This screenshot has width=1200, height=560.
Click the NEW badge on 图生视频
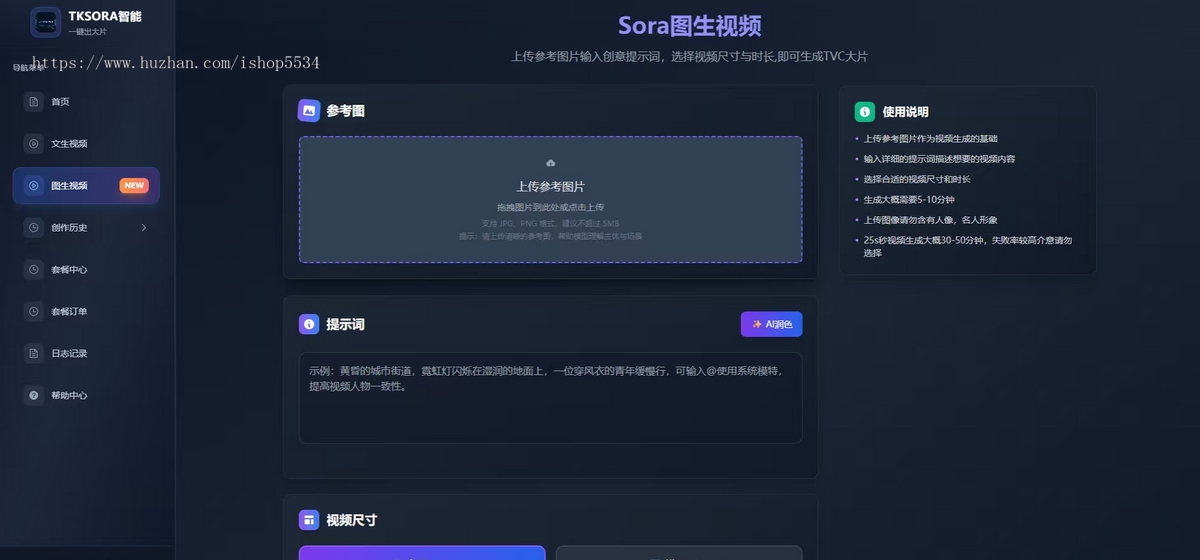134,186
